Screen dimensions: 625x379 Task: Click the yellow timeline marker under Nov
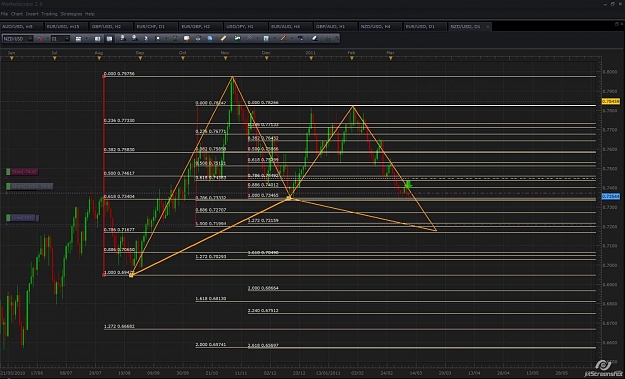pos(225,58)
